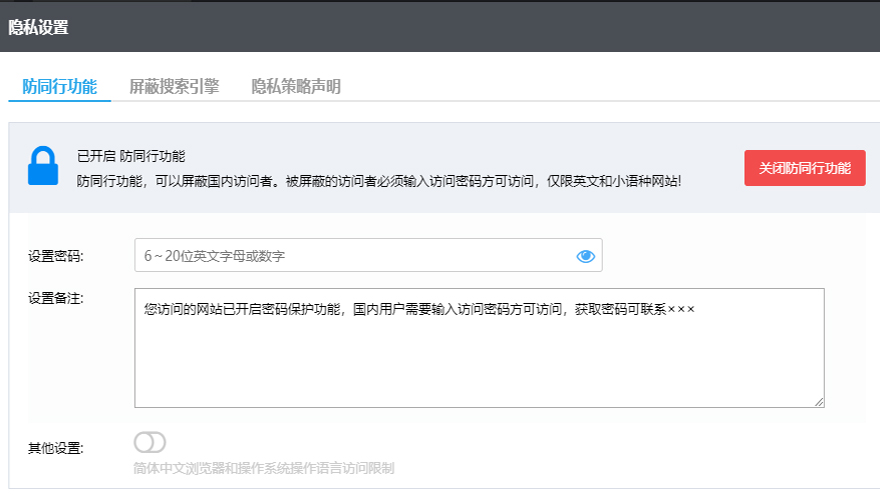Click the 6～20位英文字母或数字 placeholder text
This screenshot has width=880, height=500.
point(215,256)
